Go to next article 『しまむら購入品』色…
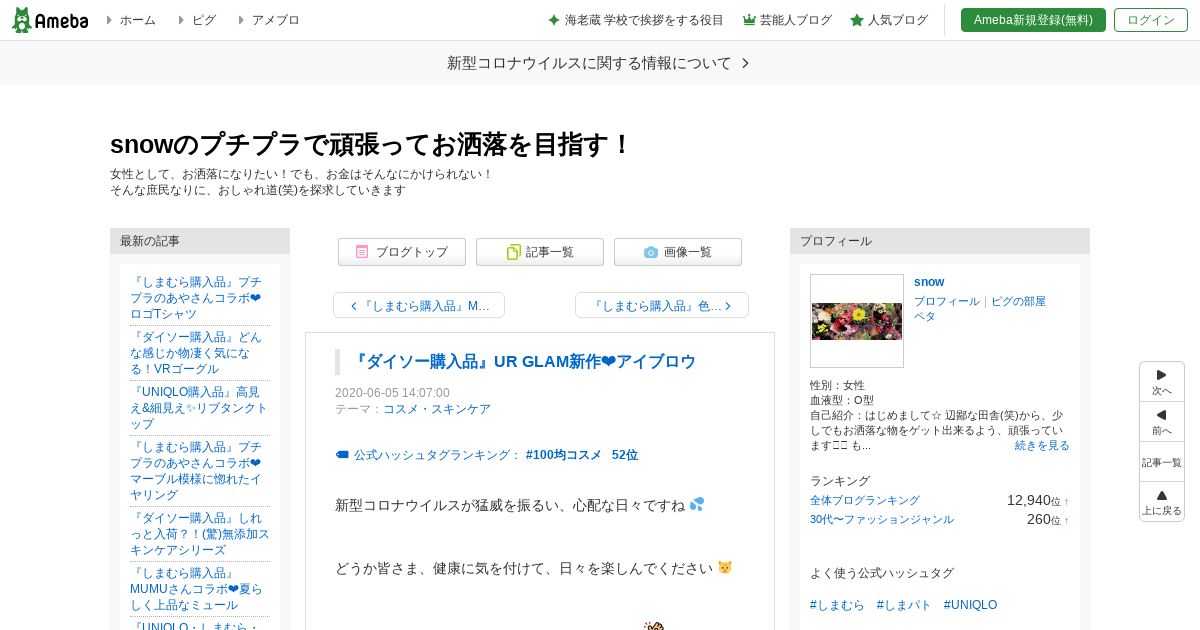The width and height of the screenshot is (1200, 630). point(662,305)
